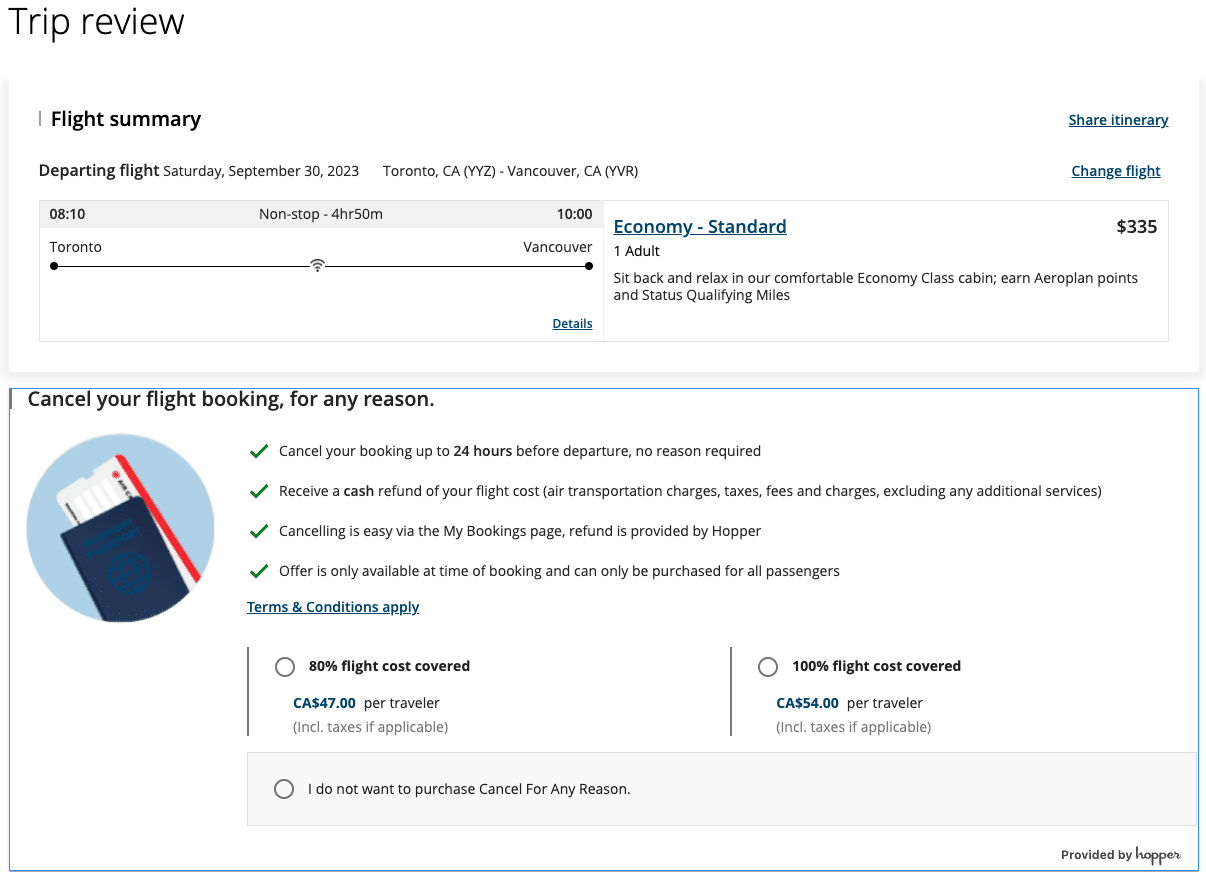Click Change flight link
Viewport: 1206px width, 872px height.
1115,171
